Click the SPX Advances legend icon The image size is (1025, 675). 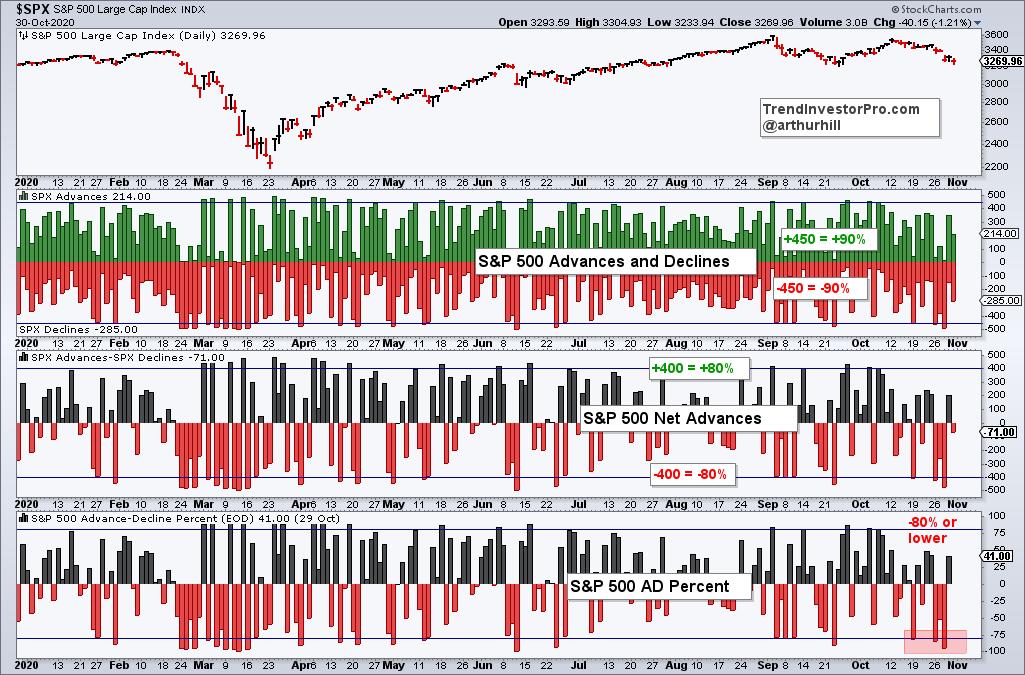click(x=22, y=196)
